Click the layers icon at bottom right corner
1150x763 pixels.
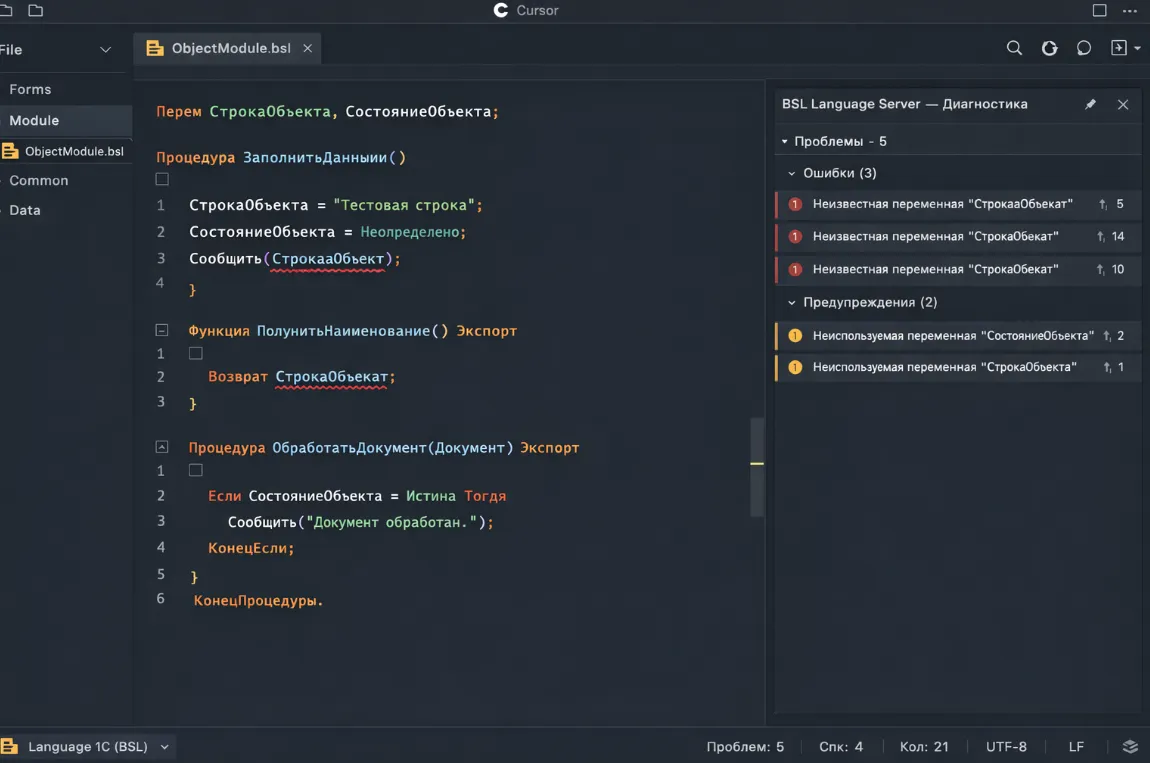pyautogui.click(x=1130, y=746)
